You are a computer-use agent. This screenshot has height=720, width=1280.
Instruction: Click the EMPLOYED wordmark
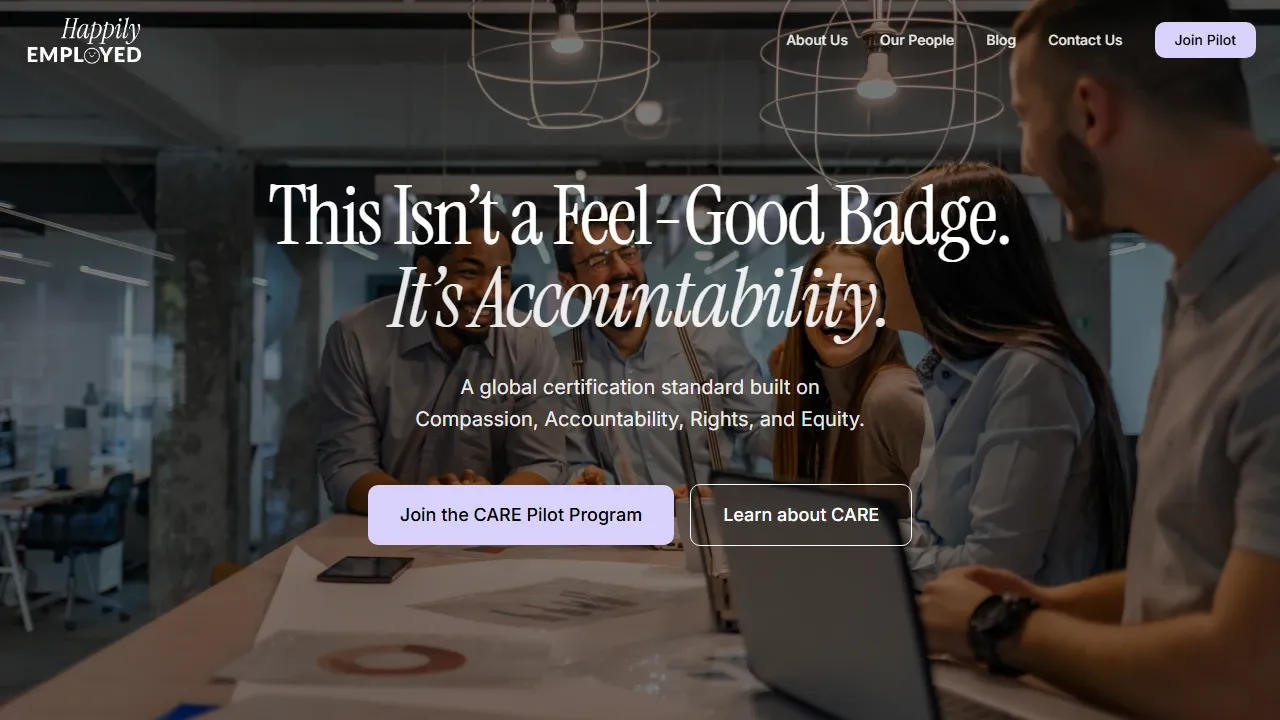(83, 55)
